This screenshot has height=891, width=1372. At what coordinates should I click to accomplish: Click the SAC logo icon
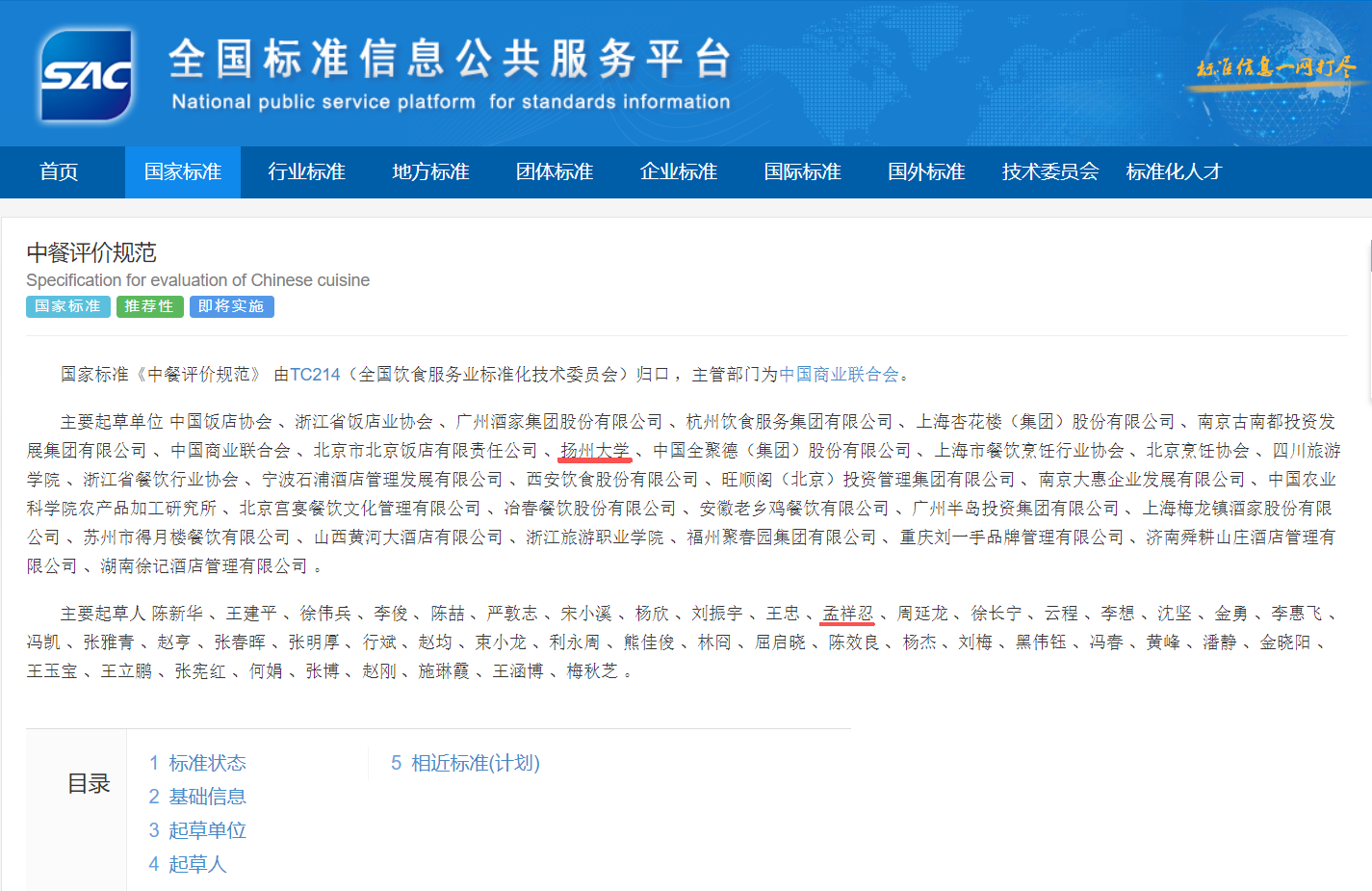pos(86,75)
